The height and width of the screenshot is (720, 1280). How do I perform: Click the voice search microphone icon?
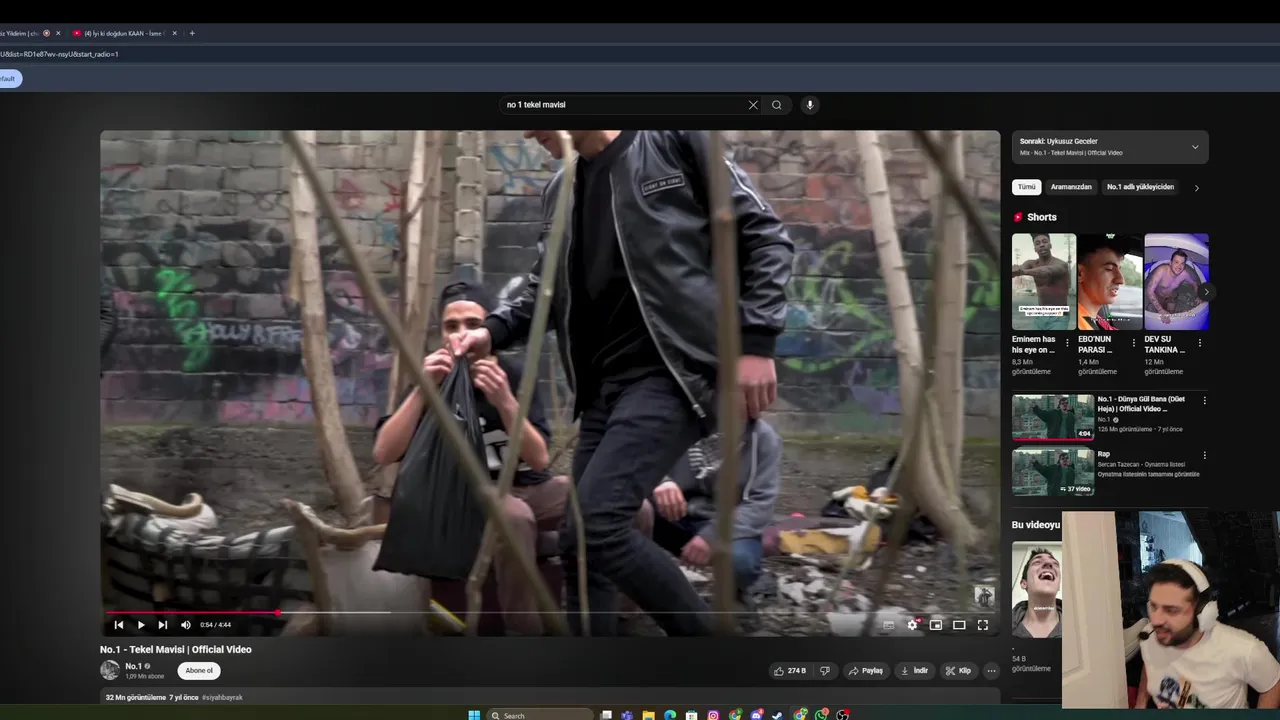(810, 105)
